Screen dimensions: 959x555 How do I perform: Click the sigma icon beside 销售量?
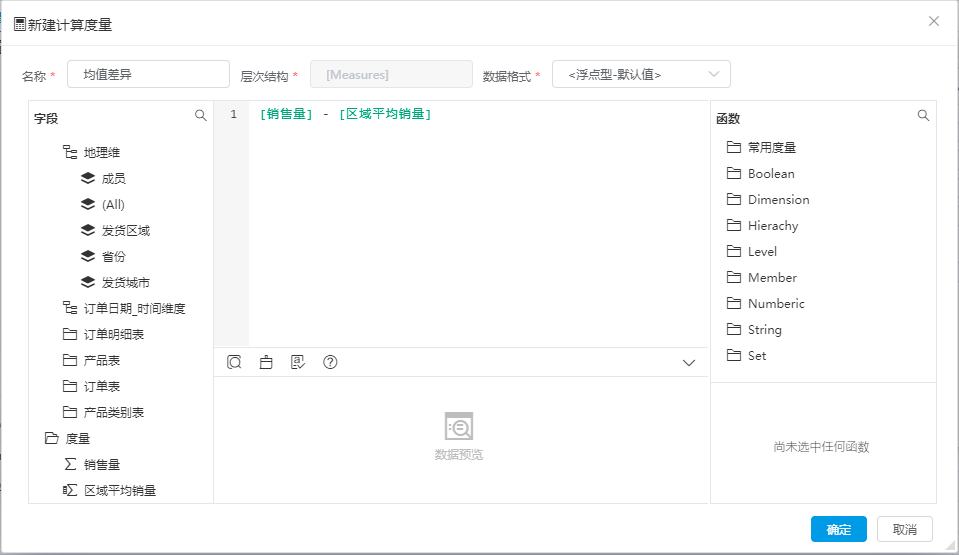pyautogui.click(x=70, y=464)
